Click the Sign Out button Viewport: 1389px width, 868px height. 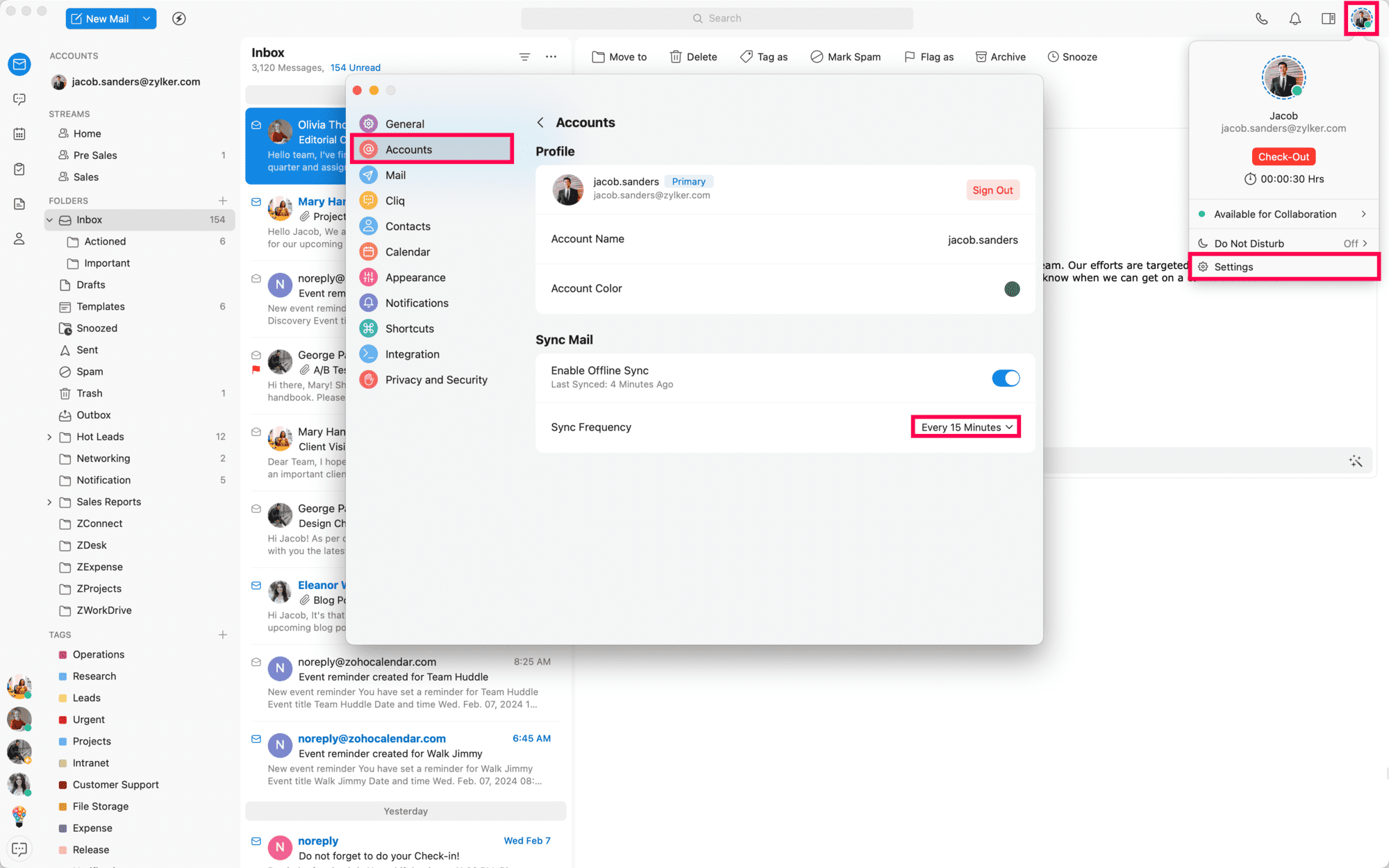[x=992, y=190]
